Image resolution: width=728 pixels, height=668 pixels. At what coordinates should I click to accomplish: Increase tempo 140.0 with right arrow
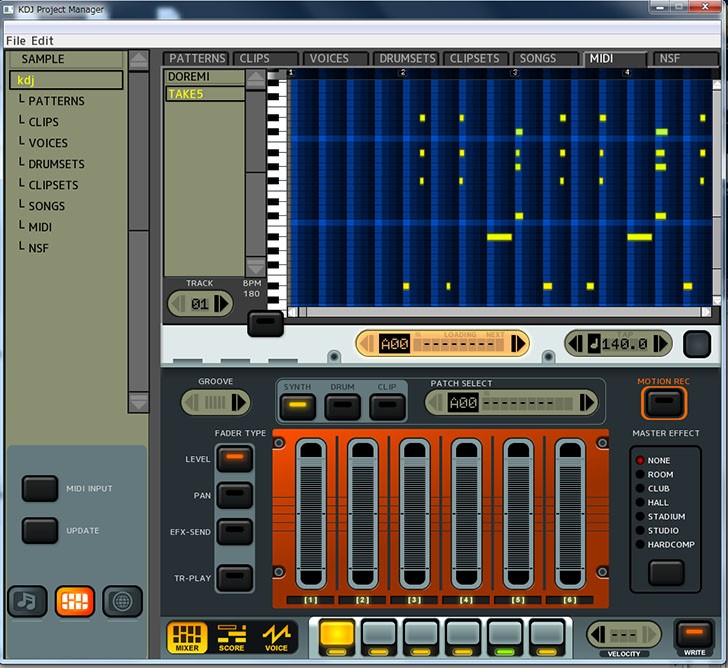661,344
